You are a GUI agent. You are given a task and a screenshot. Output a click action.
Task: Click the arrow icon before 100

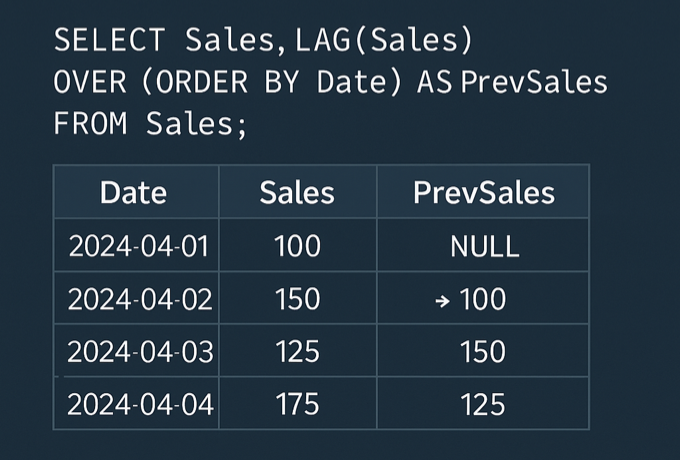(442, 300)
